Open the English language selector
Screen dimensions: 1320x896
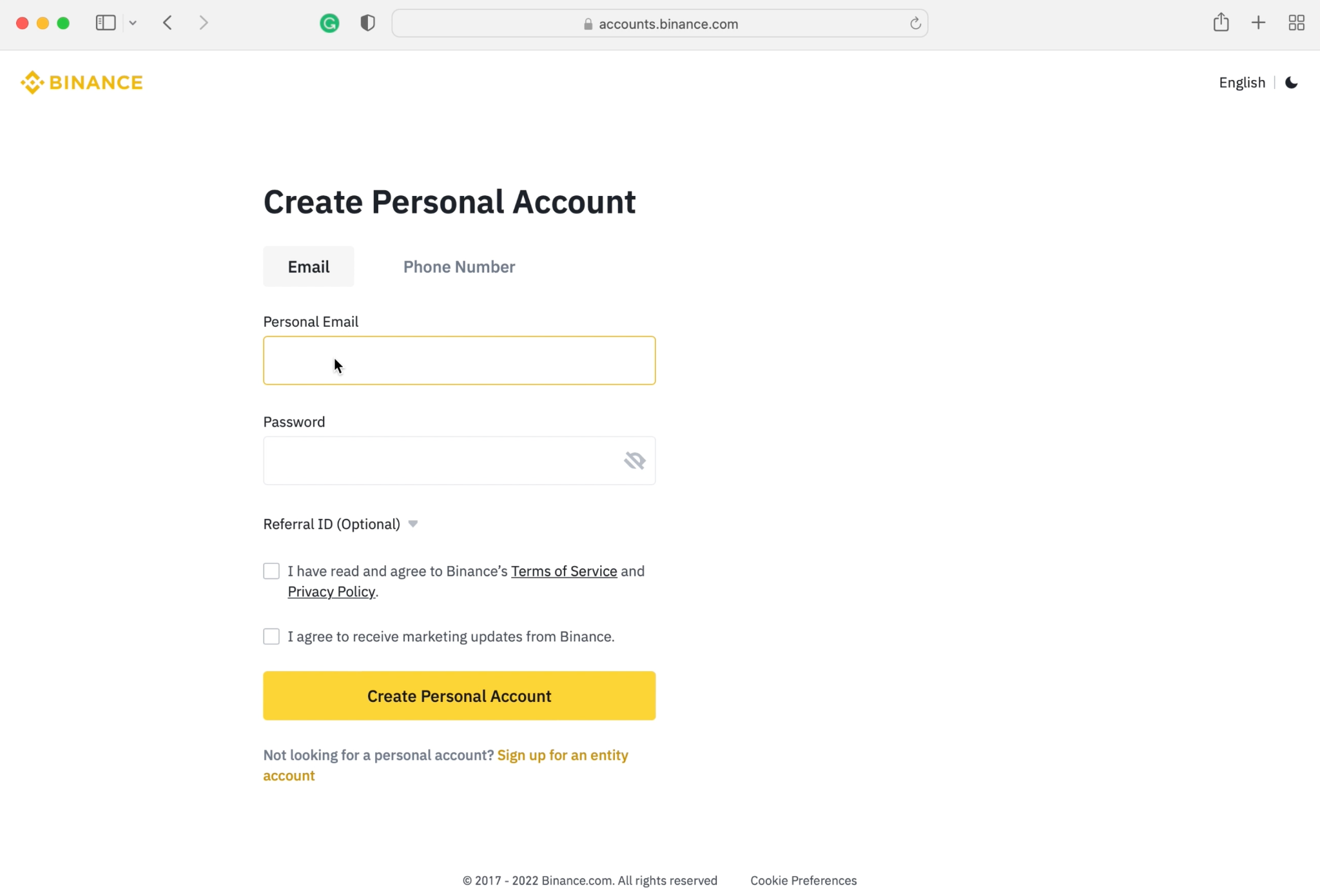(x=1242, y=83)
